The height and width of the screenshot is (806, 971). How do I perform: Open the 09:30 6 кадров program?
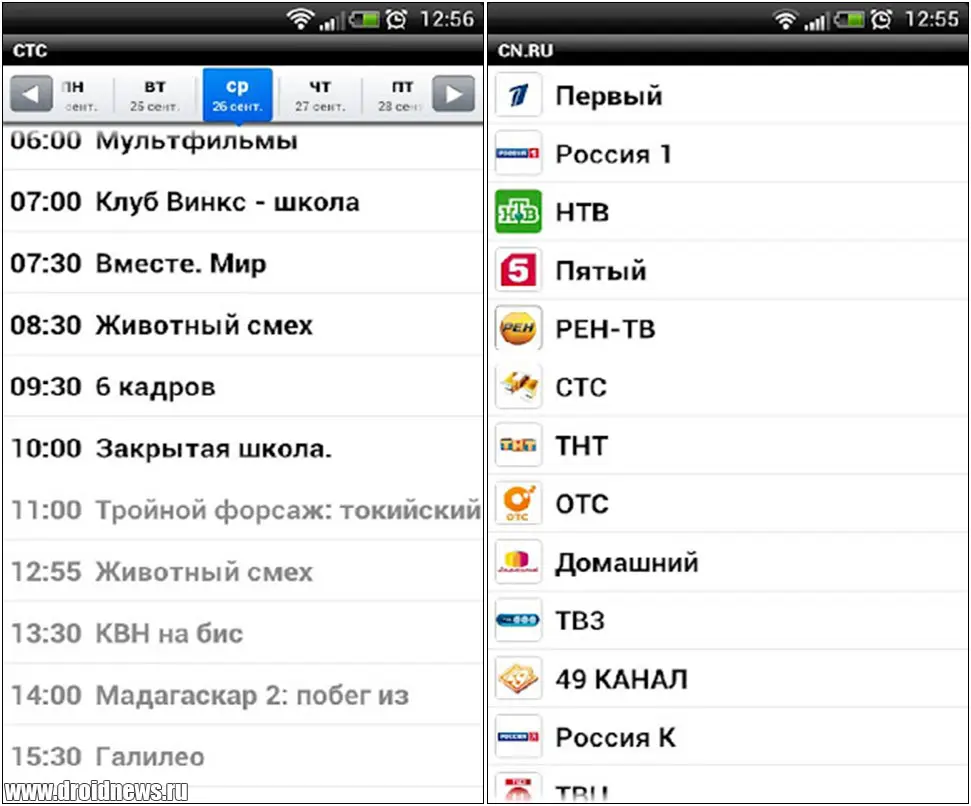pyautogui.click(x=243, y=387)
